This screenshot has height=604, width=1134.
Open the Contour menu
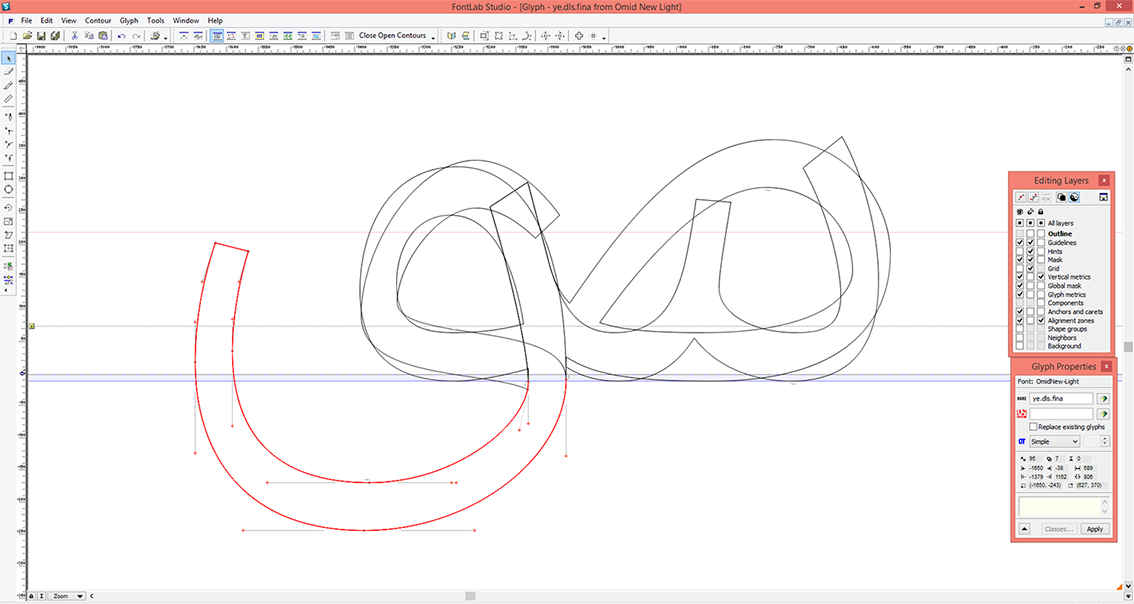tap(98, 20)
